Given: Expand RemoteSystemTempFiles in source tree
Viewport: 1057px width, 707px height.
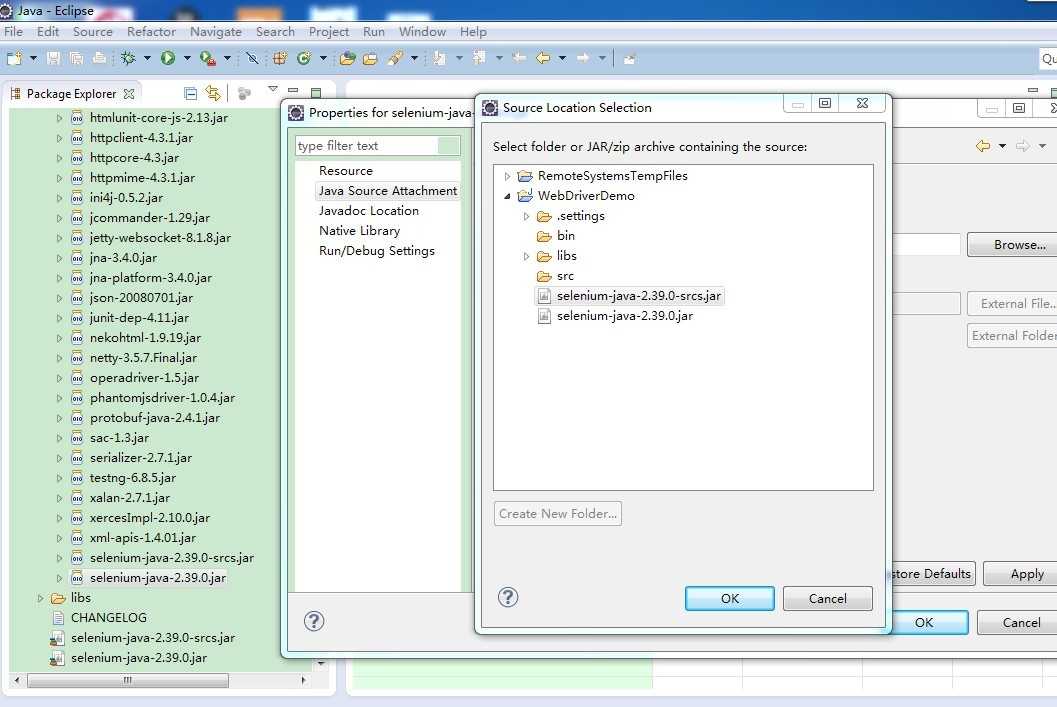Looking at the screenshot, I should coord(508,176).
